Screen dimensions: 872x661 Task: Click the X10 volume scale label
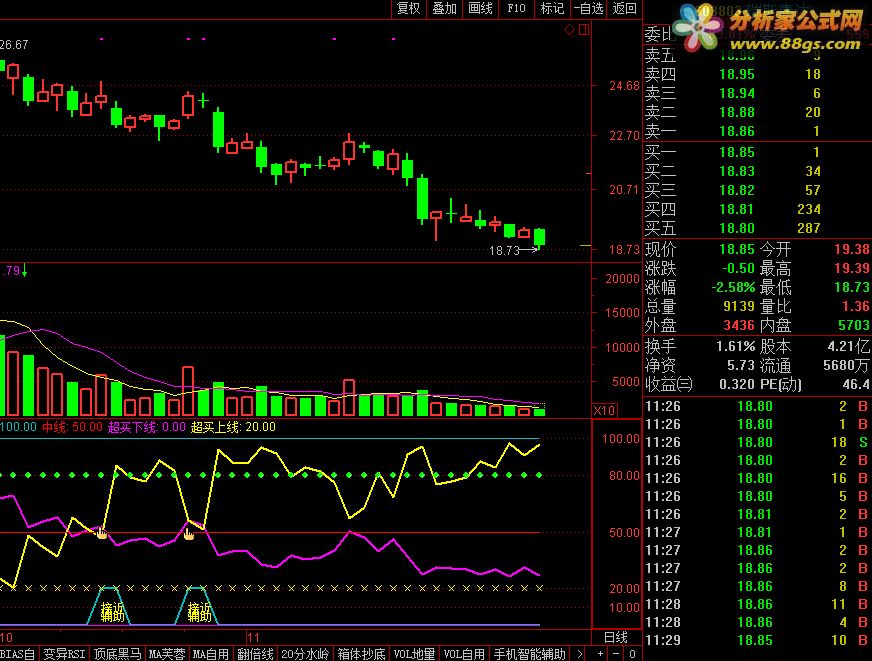[x=605, y=411]
